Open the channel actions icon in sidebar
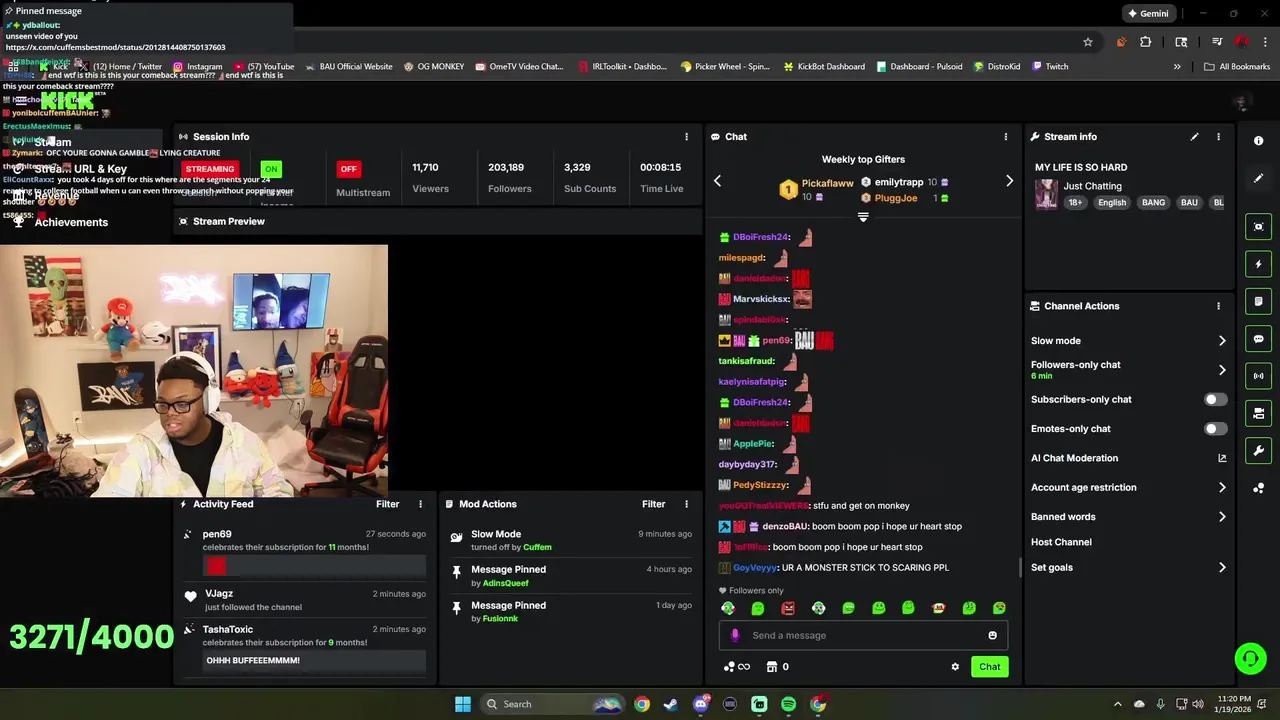1280x720 pixels. click(x=1258, y=413)
